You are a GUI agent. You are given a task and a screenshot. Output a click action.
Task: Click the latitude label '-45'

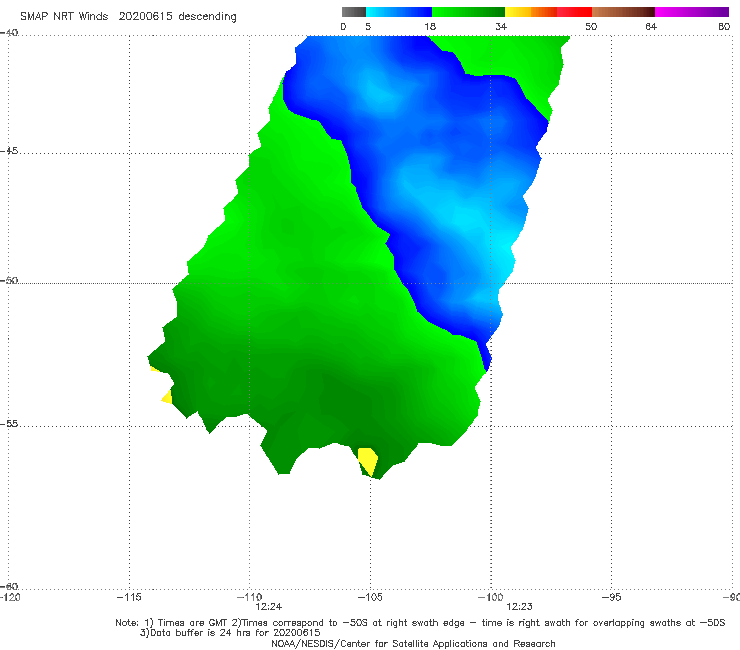click(9, 151)
